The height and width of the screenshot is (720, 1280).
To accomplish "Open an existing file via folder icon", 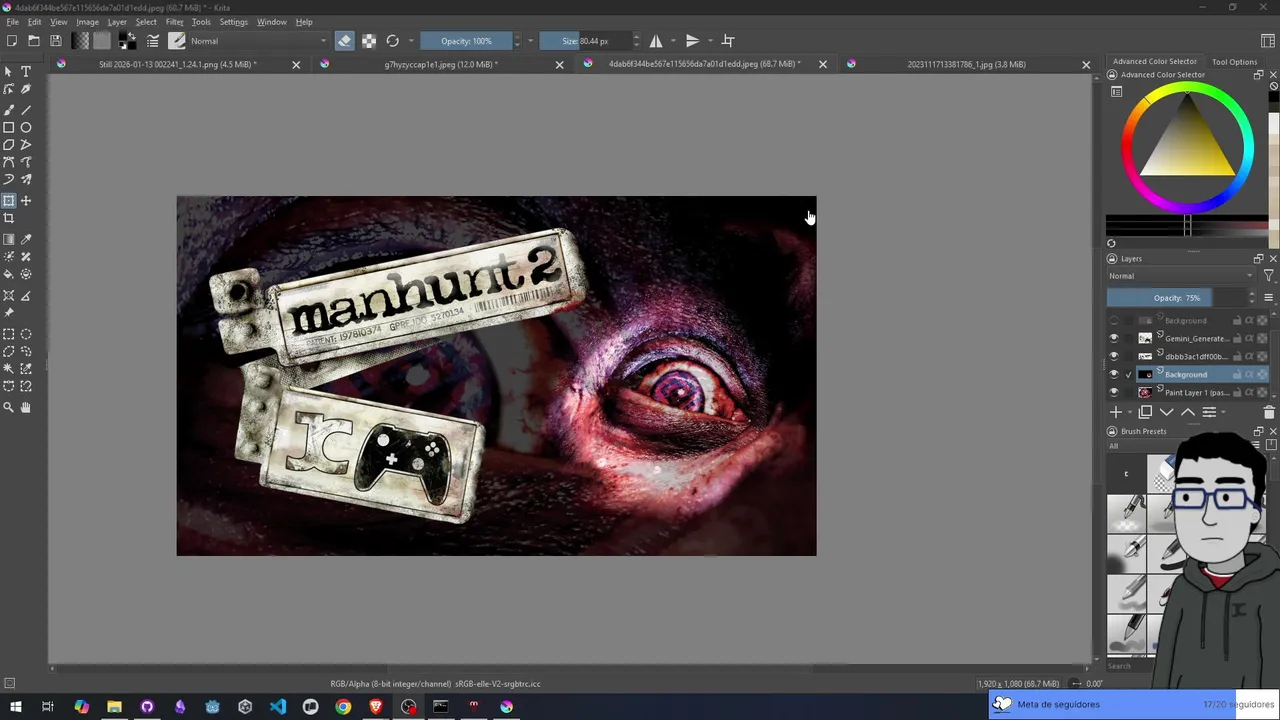I will [34, 41].
